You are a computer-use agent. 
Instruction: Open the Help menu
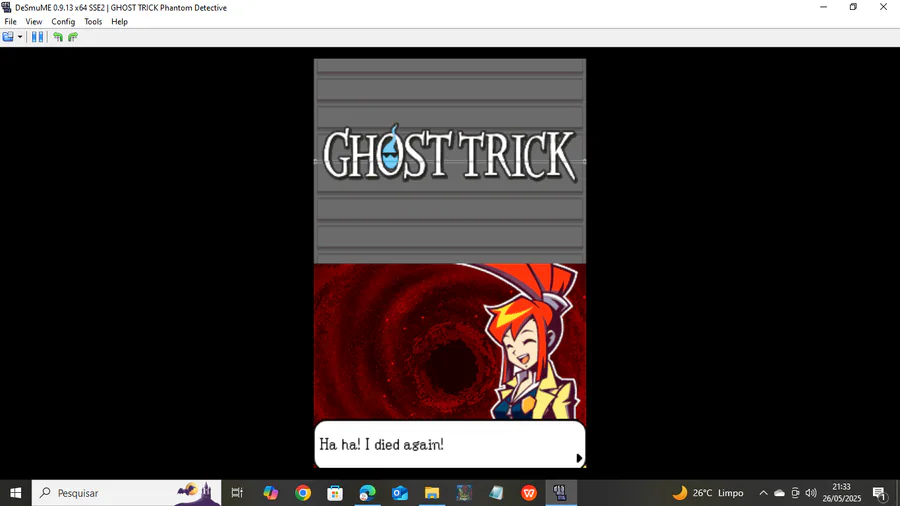119,21
